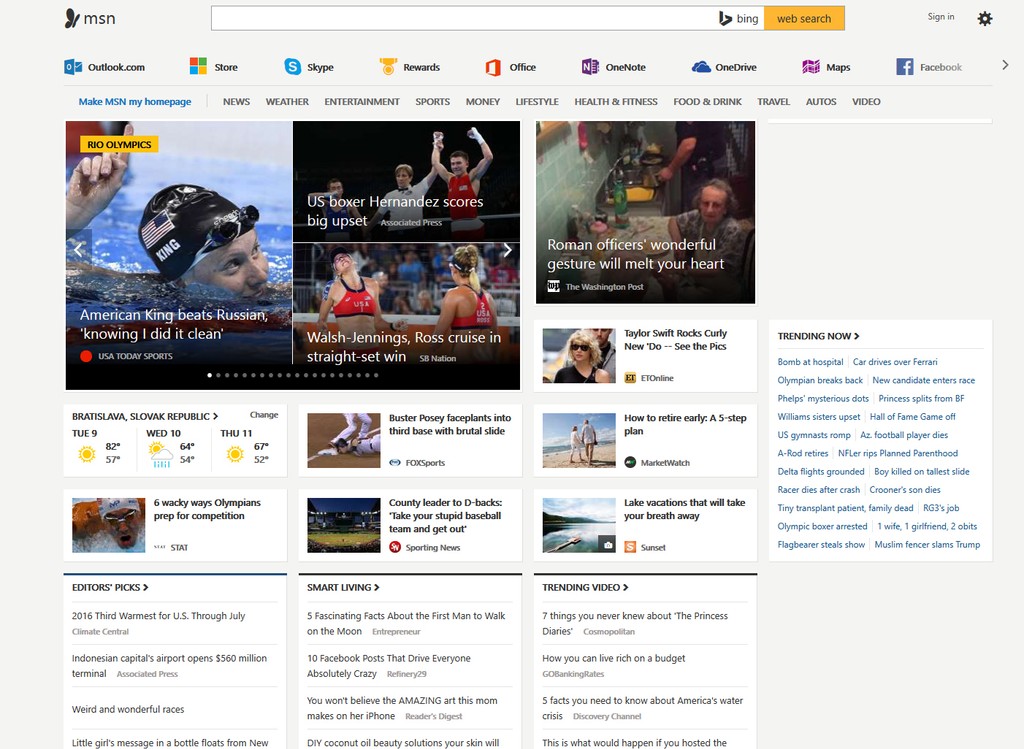Click inside the Bing search field

tap(460, 18)
